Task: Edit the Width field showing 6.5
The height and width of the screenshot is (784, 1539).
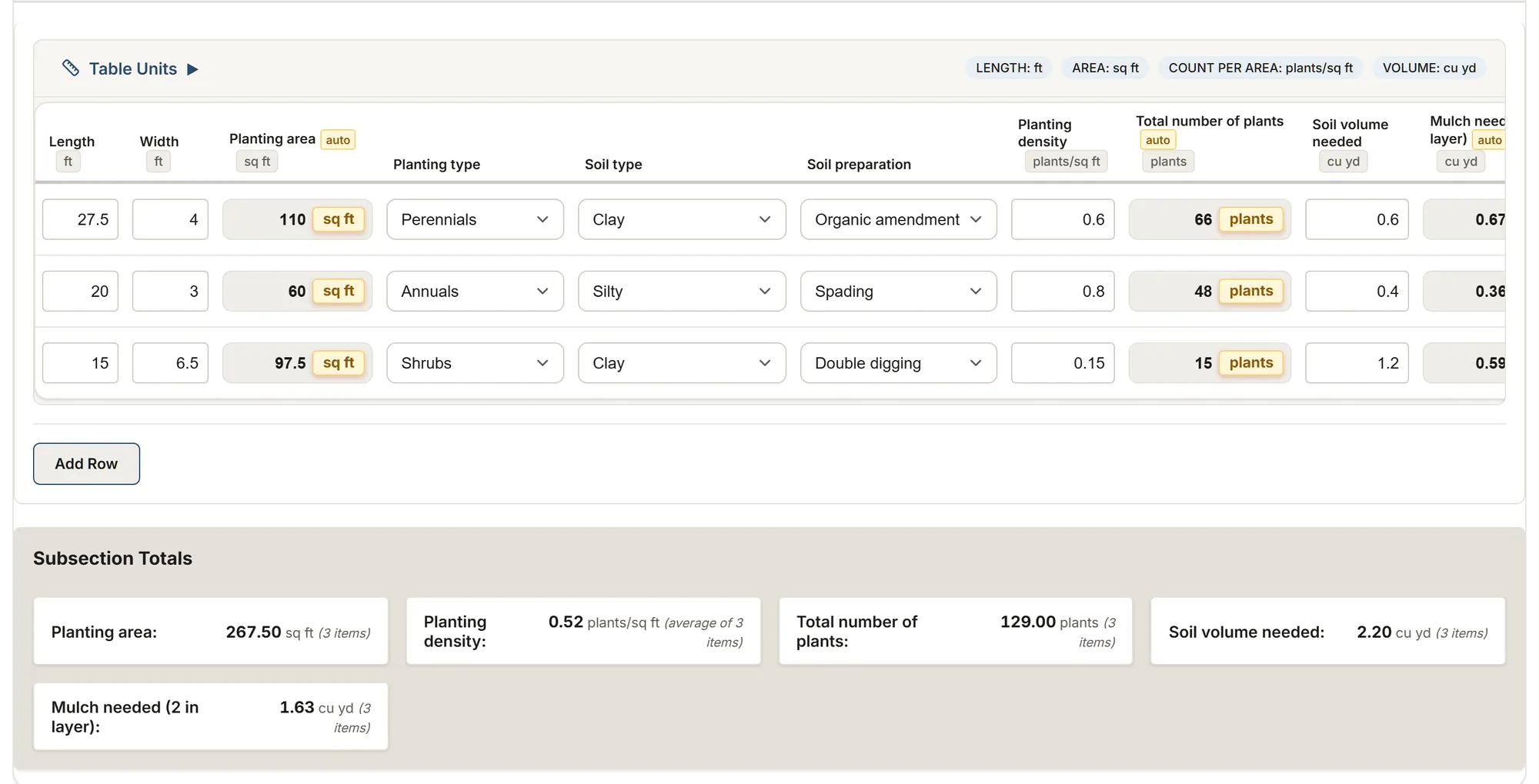Action: pyautogui.click(x=170, y=362)
